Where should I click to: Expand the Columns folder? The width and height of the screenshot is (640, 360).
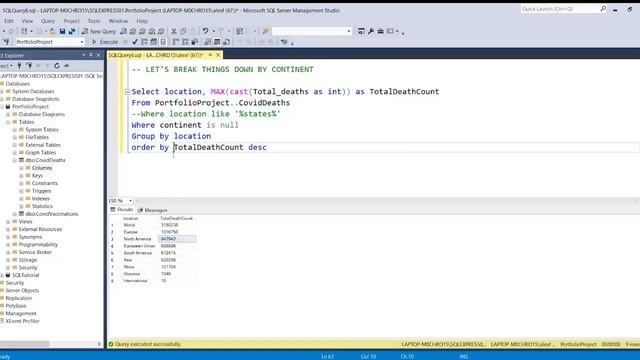click(21, 168)
